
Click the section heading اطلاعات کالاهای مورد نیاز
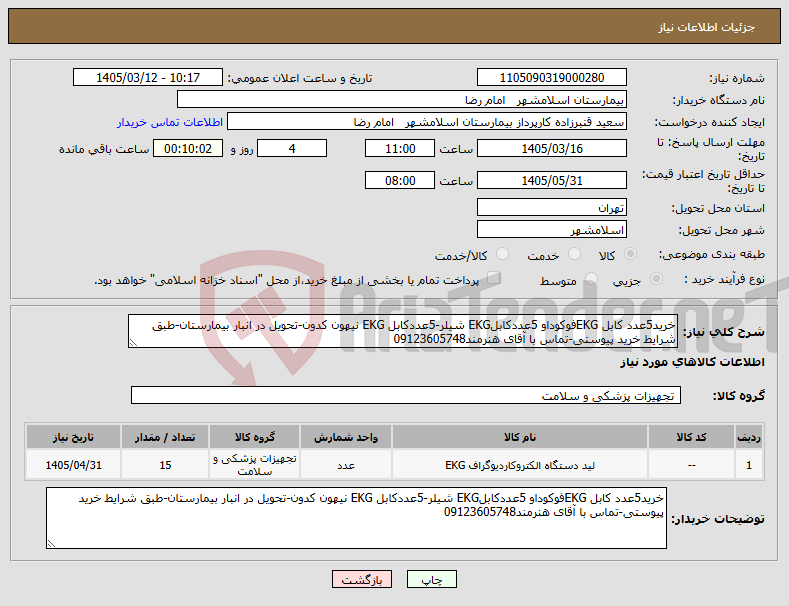pyautogui.click(x=692, y=362)
